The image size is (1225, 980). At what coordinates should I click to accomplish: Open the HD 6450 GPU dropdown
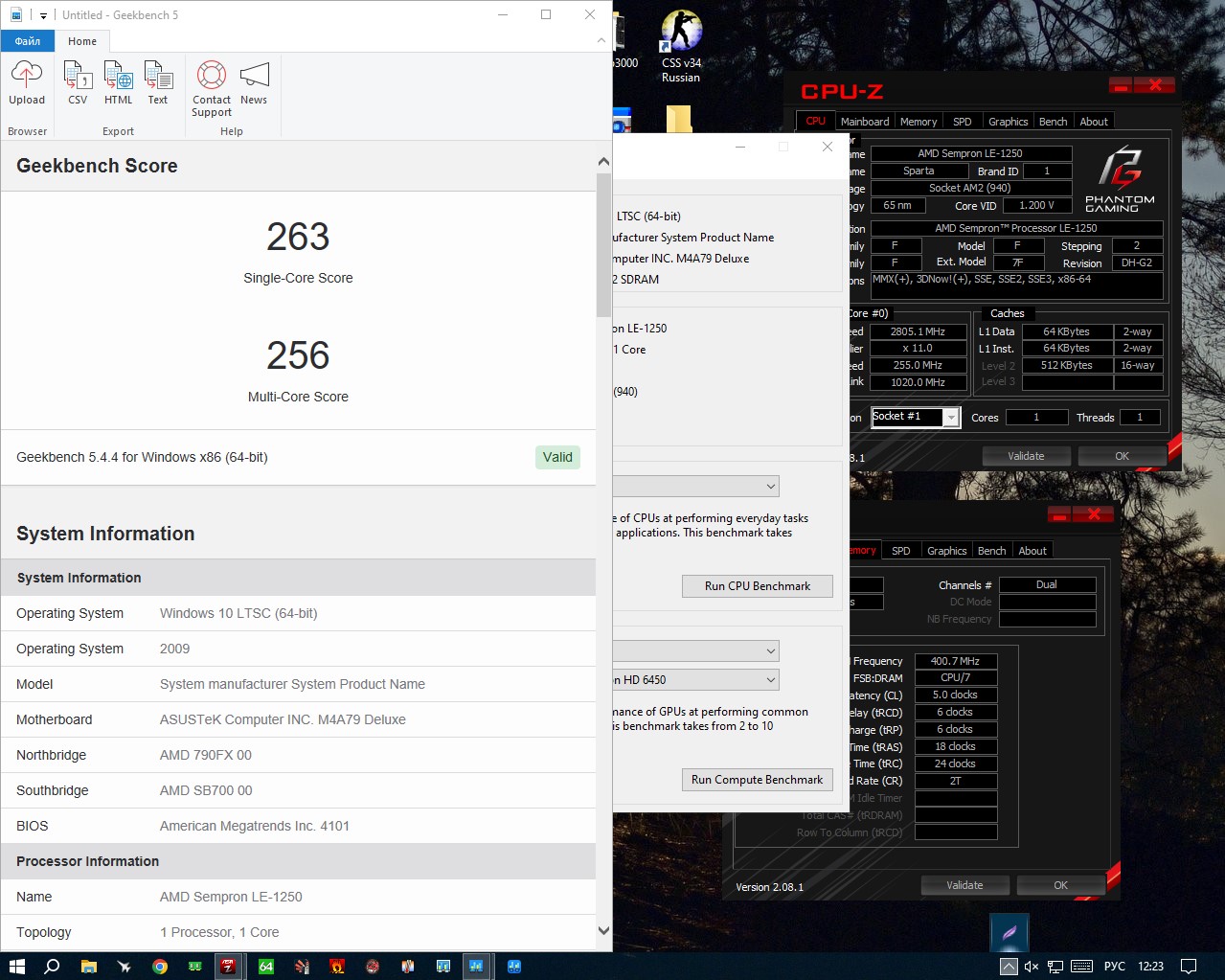click(696, 680)
